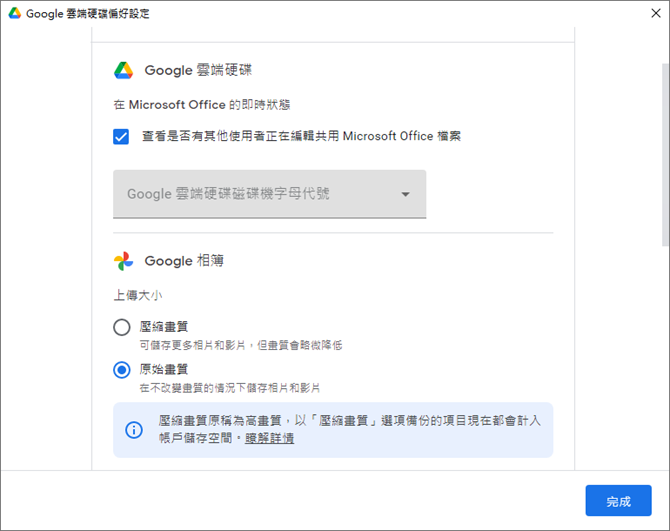Uncheck the Microsoft Office shared editing checkbox
The width and height of the screenshot is (670, 531).
point(121,137)
